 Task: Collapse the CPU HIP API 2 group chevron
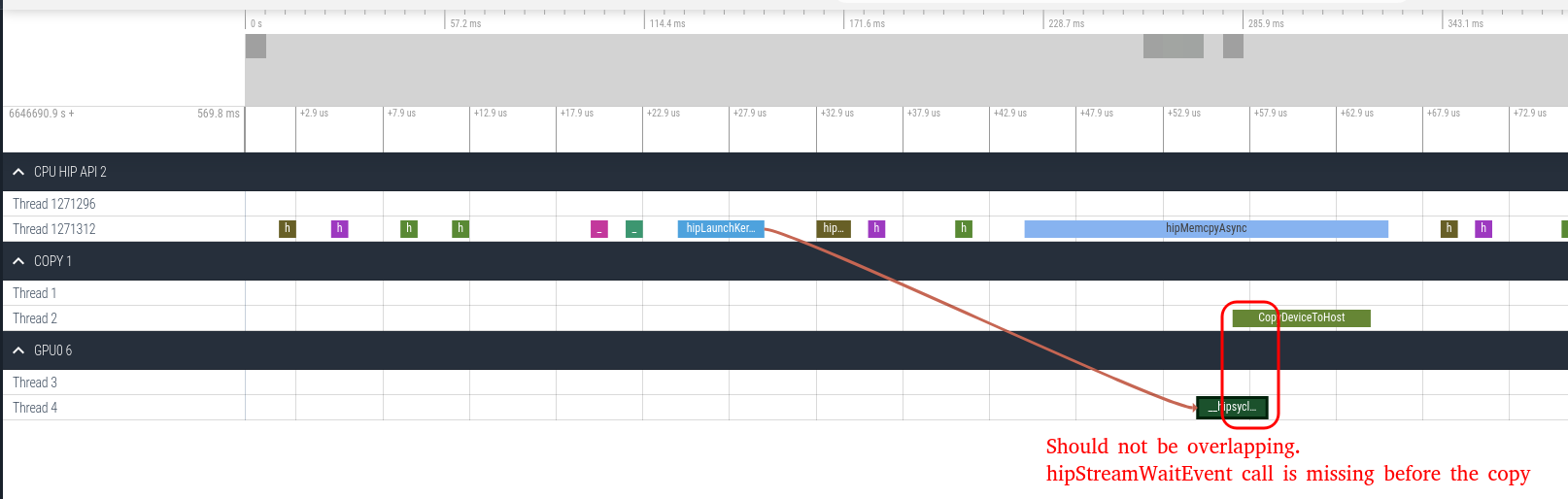[18, 172]
